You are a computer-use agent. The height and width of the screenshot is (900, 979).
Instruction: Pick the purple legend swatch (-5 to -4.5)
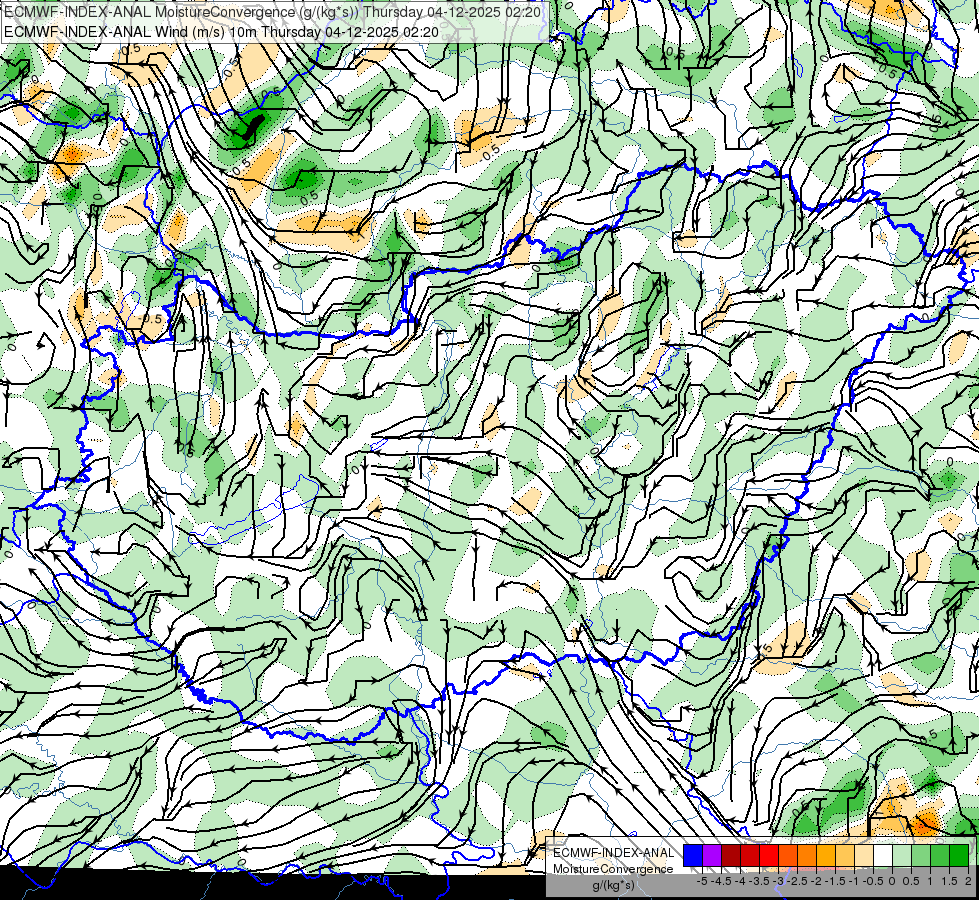pyautogui.click(x=712, y=856)
